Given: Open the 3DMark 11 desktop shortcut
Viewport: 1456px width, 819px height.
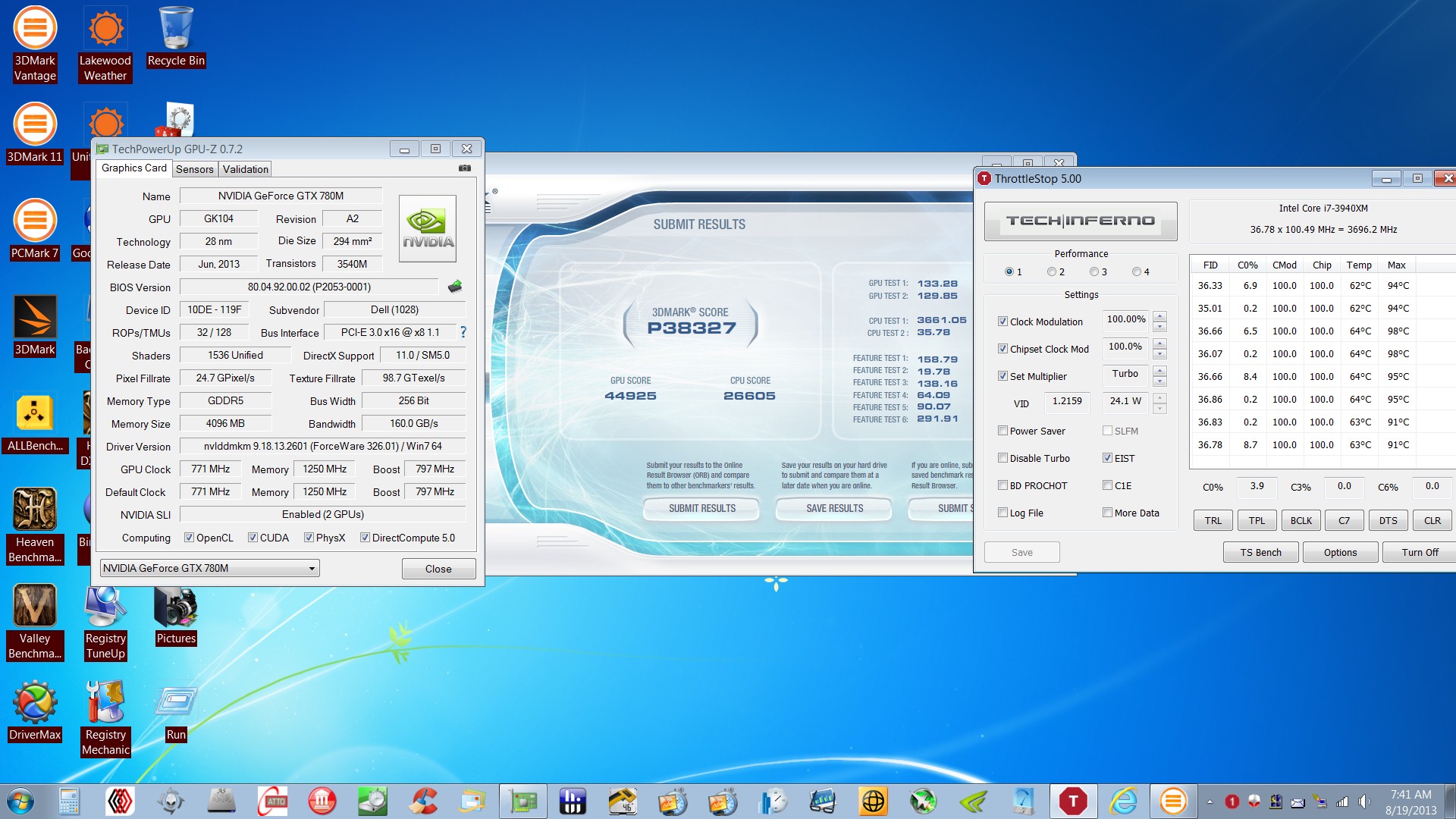Looking at the screenshot, I should [35, 133].
